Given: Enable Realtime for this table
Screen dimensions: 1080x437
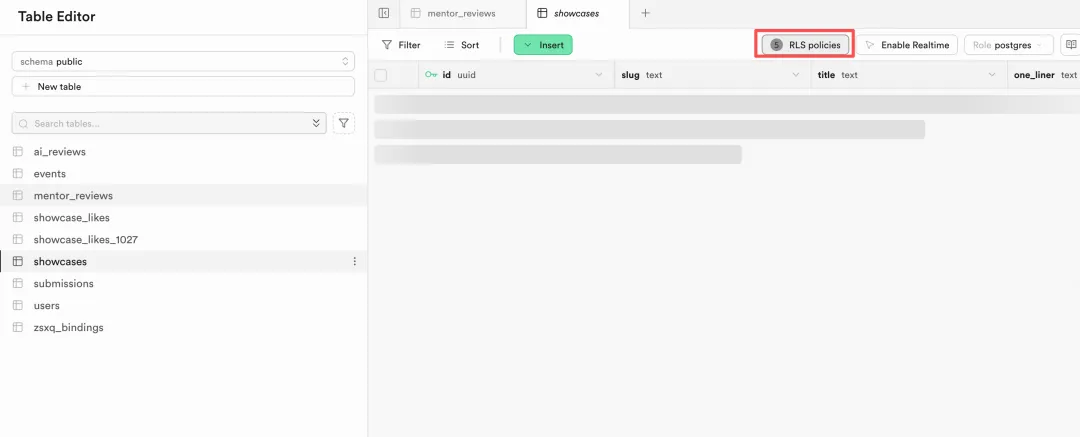Looking at the screenshot, I should pyautogui.click(x=908, y=45).
